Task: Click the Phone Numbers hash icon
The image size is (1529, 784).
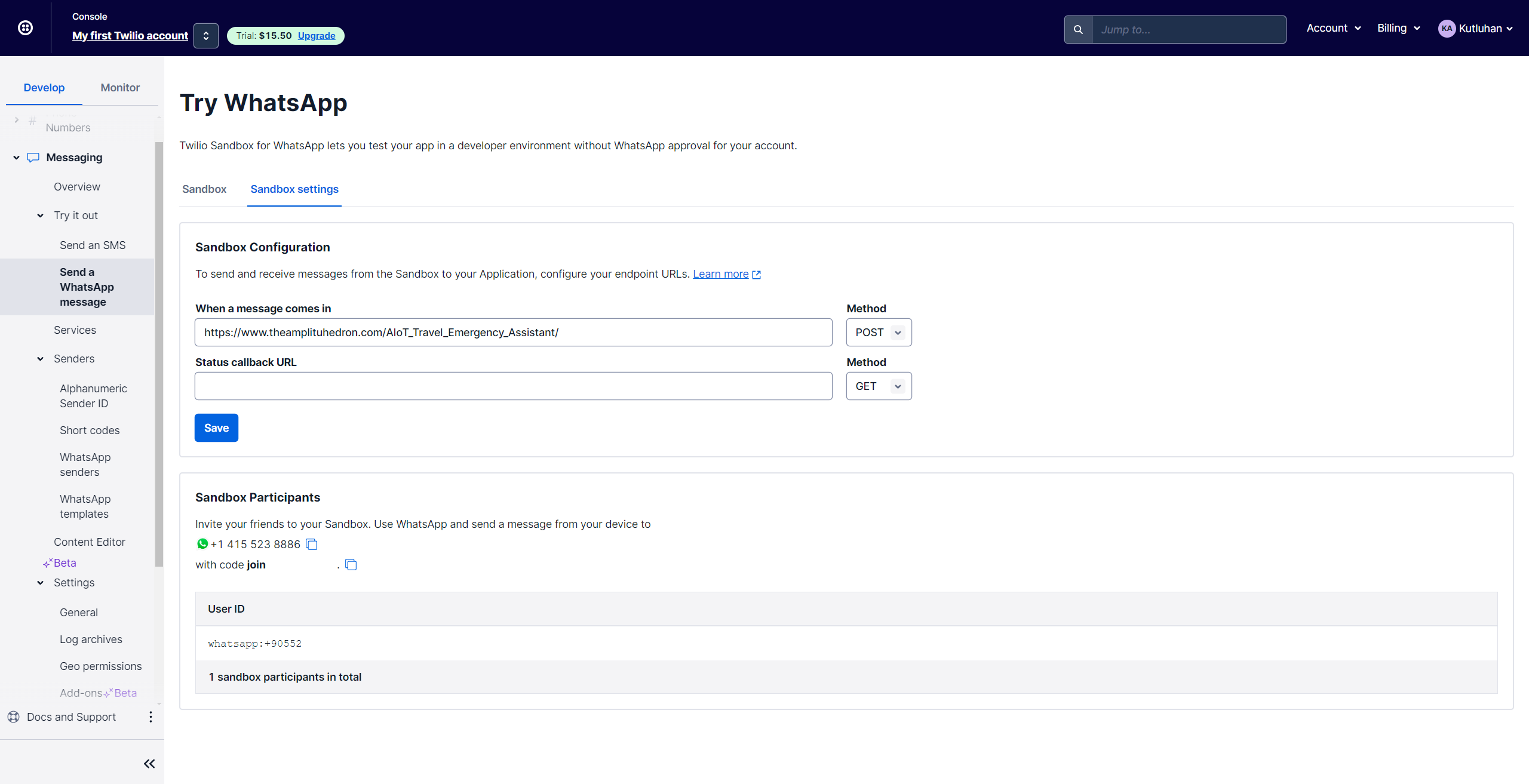Action: tap(32, 120)
